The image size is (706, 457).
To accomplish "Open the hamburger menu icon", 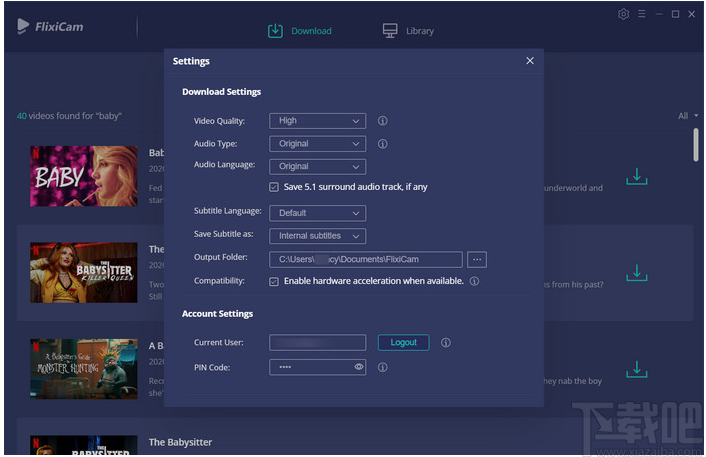I will tap(642, 14).
